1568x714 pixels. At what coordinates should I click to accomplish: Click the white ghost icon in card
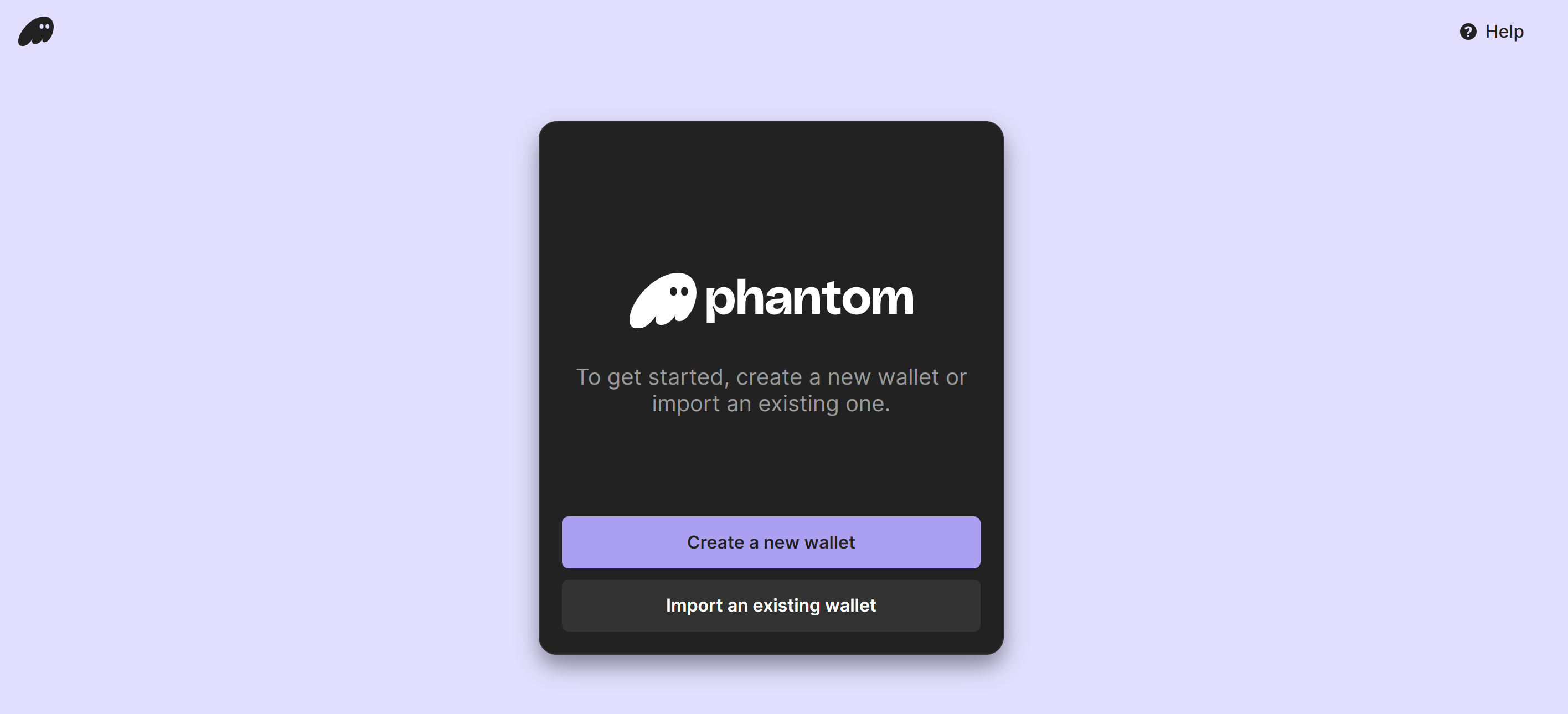click(x=662, y=300)
